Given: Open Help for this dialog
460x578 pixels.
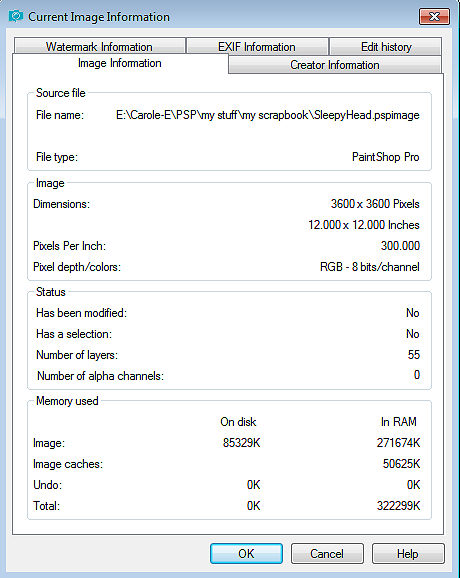Looking at the screenshot, I should (x=408, y=553).
